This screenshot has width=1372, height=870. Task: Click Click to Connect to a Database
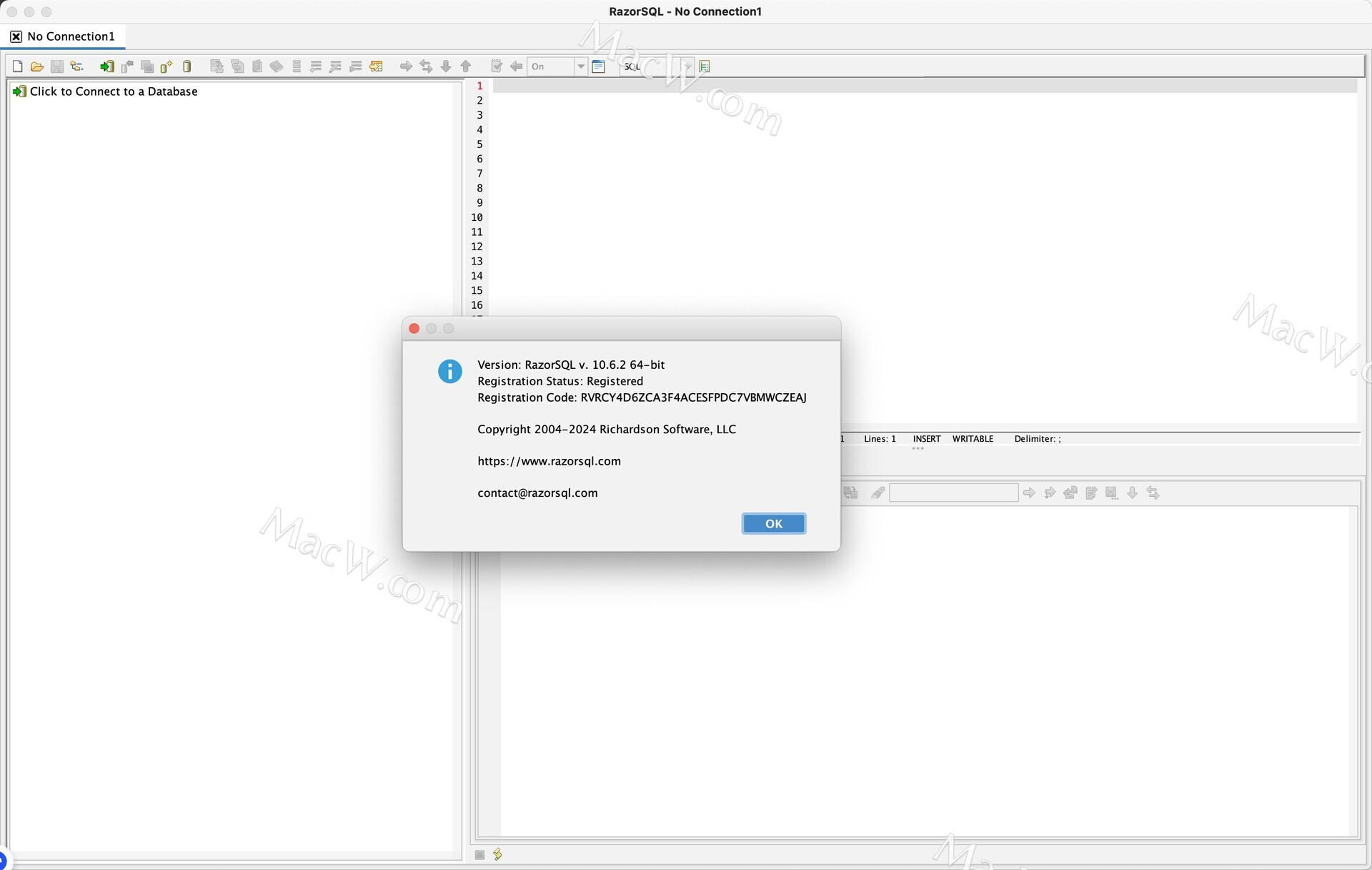(113, 92)
